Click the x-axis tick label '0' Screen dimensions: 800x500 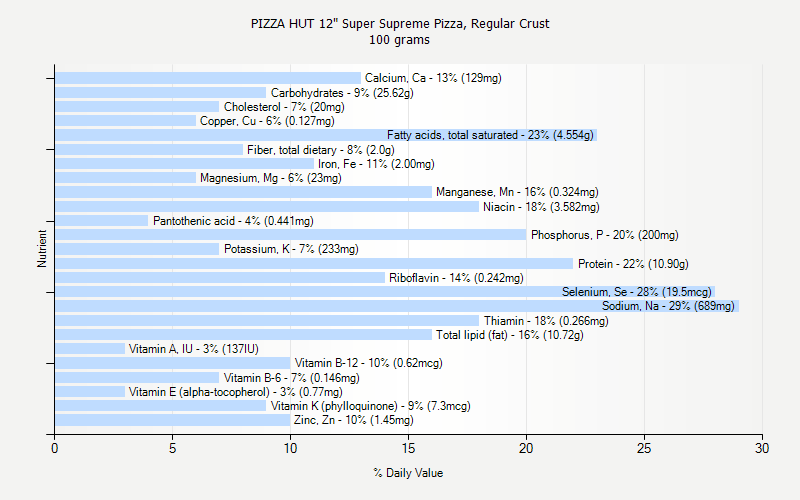coord(55,448)
